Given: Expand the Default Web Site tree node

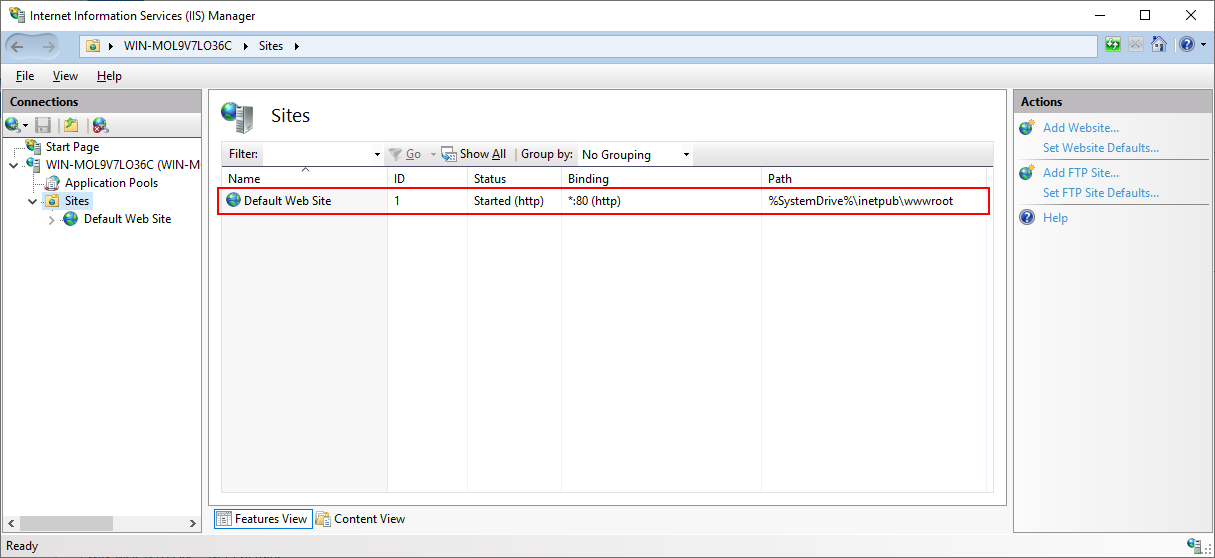Looking at the screenshot, I should tap(52, 220).
